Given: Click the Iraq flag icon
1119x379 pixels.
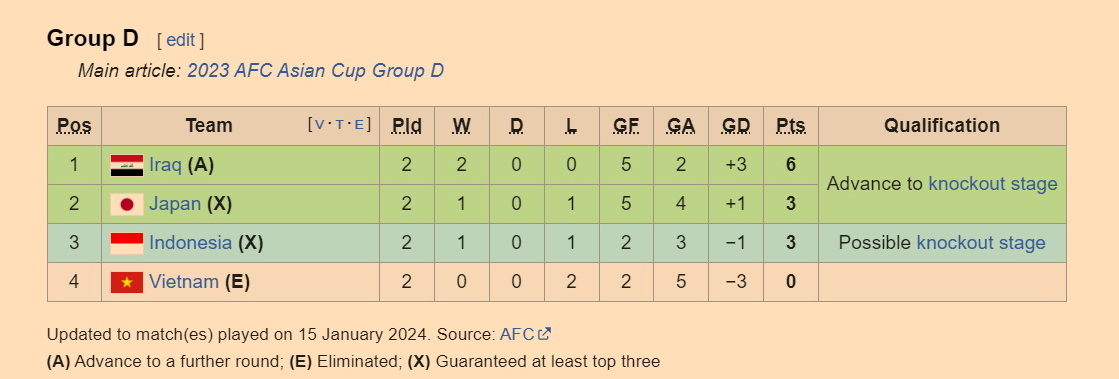Looking at the screenshot, I should click(x=127, y=165).
